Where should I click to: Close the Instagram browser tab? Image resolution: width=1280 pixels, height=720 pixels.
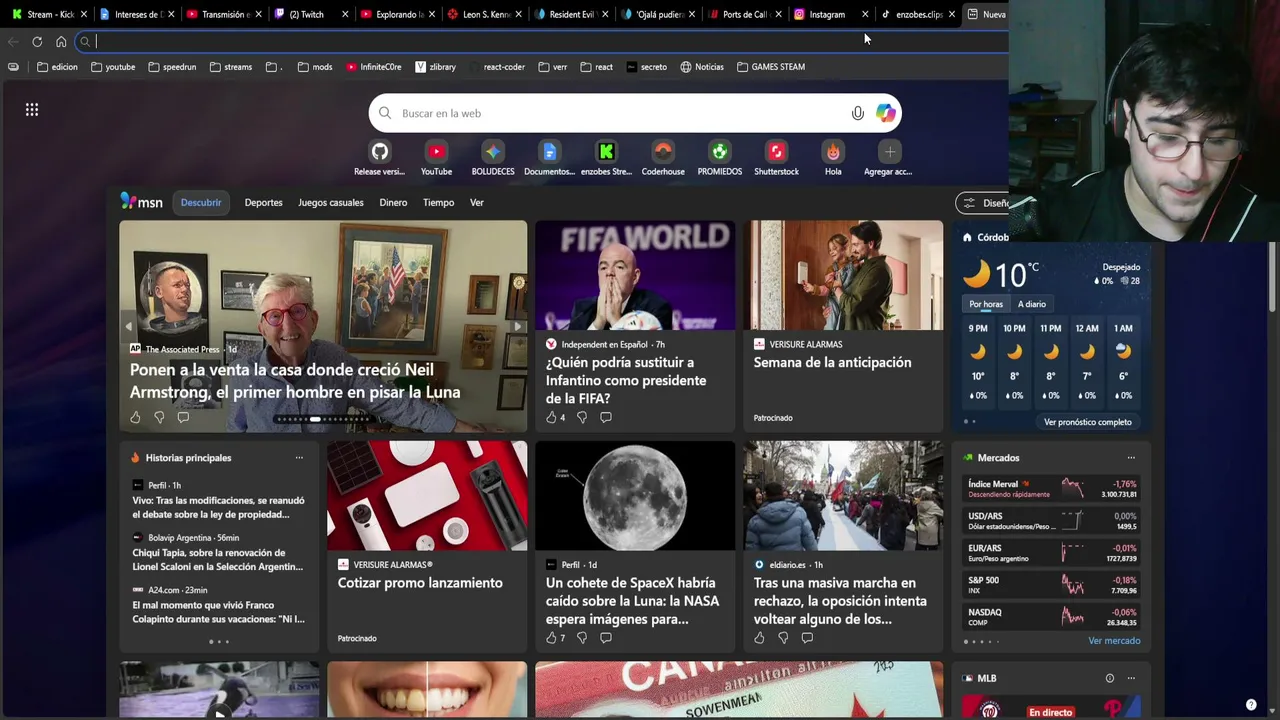point(865,14)
